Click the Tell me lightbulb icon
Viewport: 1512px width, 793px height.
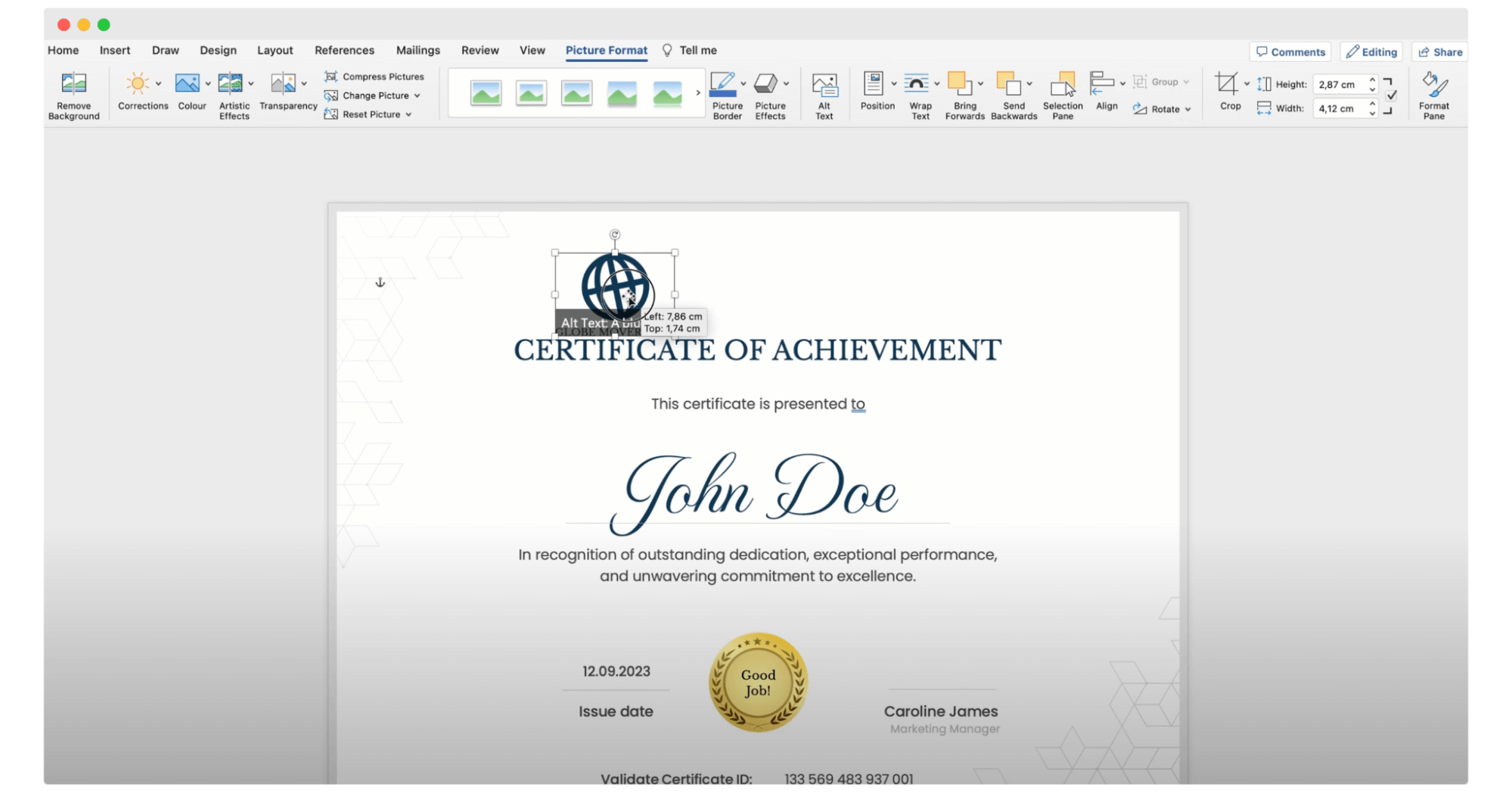click(667, 50)
